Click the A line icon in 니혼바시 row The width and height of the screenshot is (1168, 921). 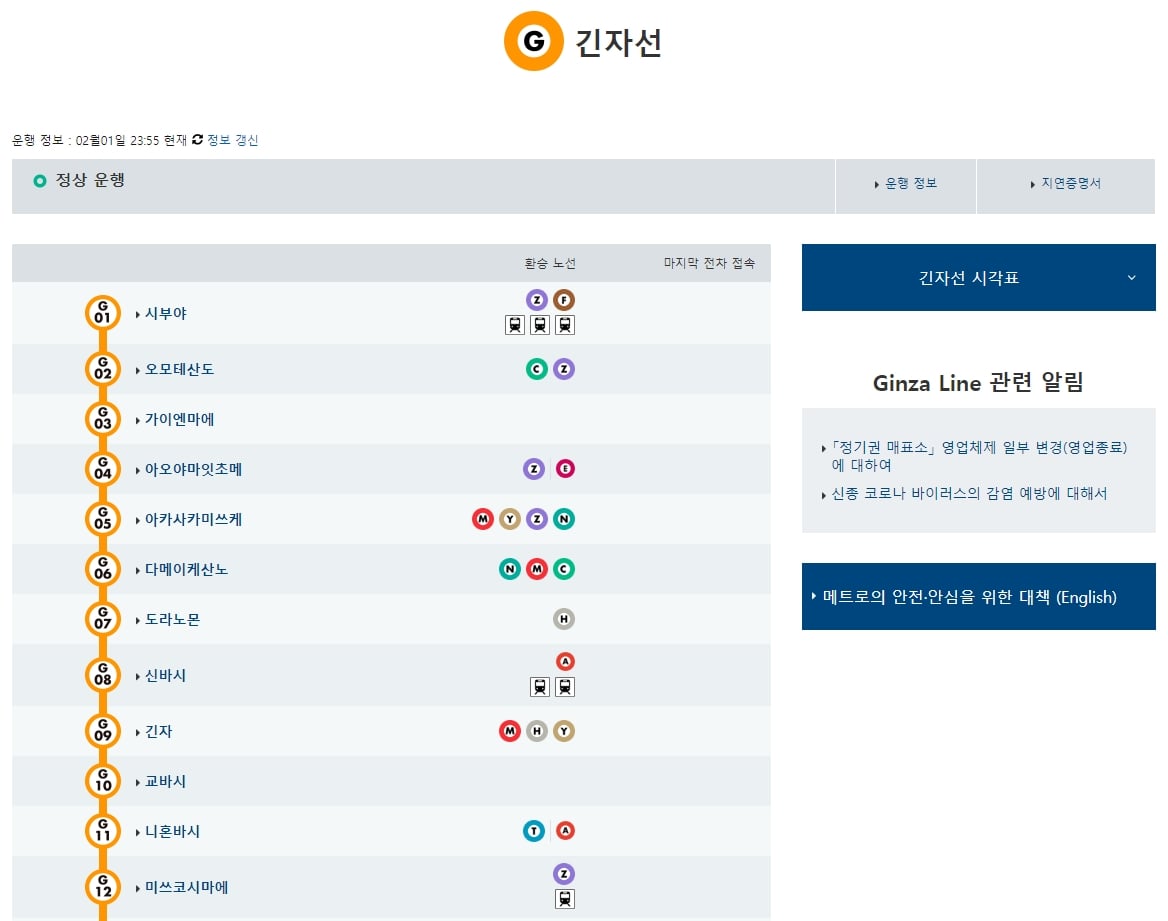click(x=565, y=830)
